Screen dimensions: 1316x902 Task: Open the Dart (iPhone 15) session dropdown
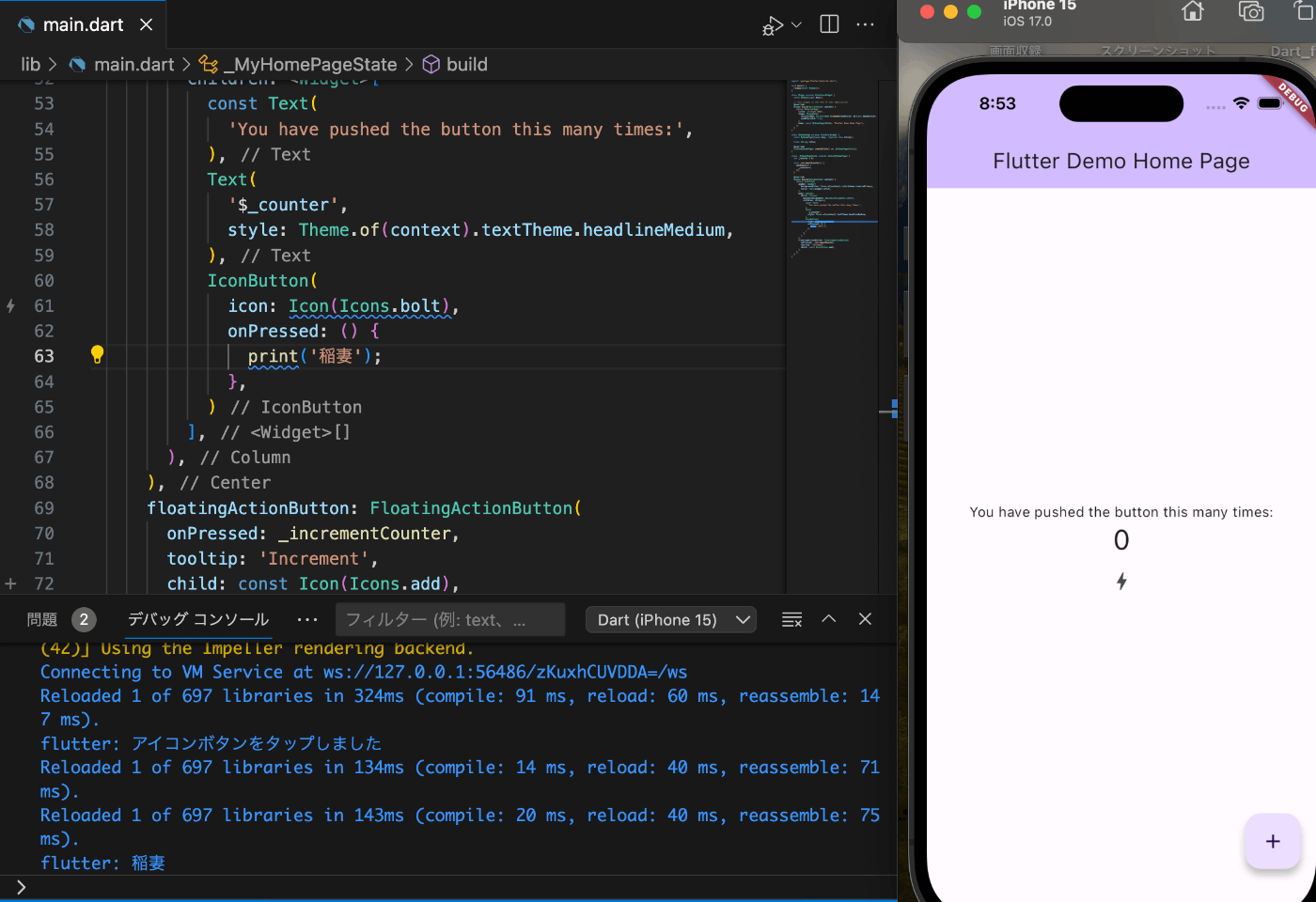coord(671,619)
